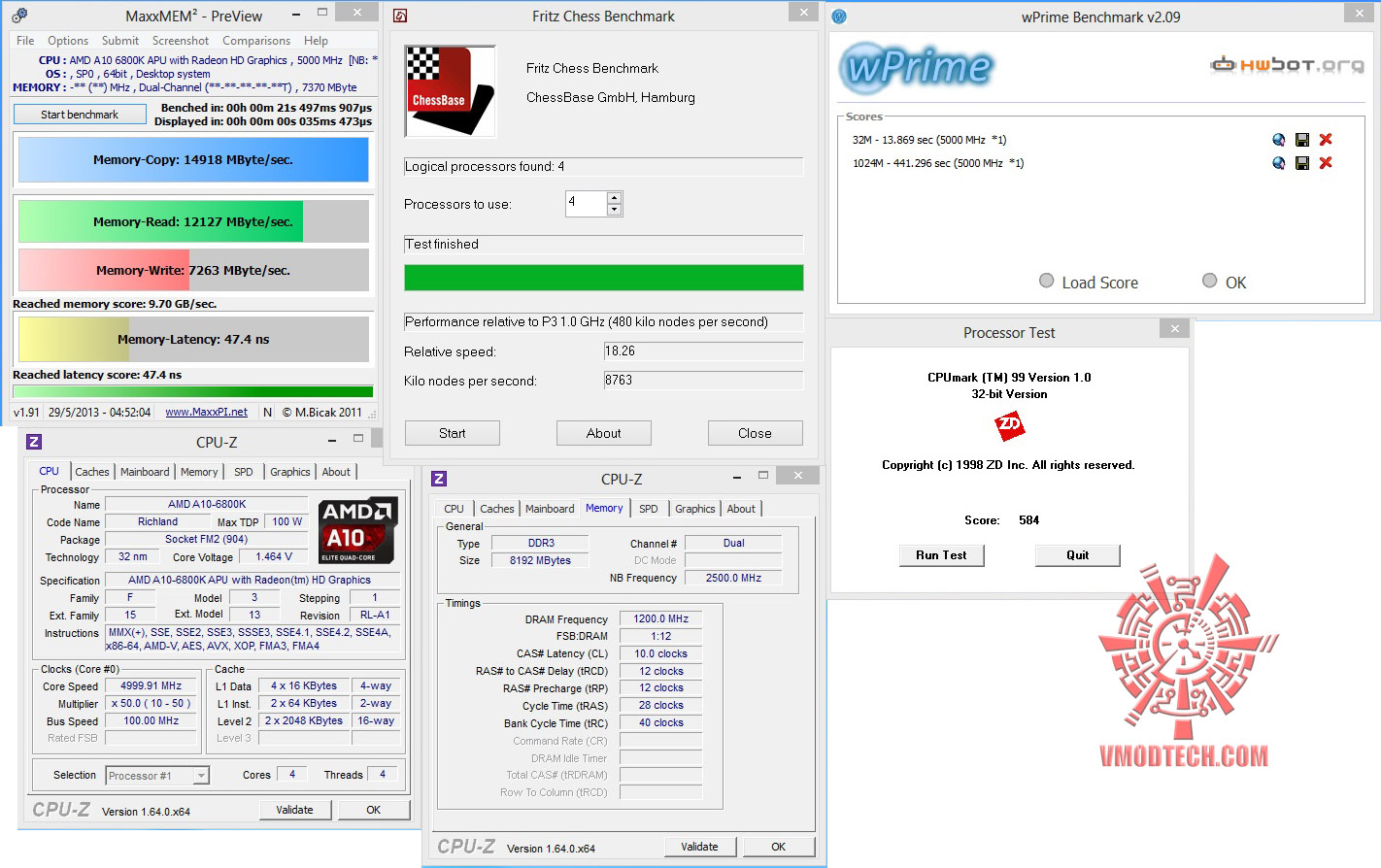The image size is (1381, 868).
Task: Click title icon of CPU-Z memory window
Action: coord(439,479)
